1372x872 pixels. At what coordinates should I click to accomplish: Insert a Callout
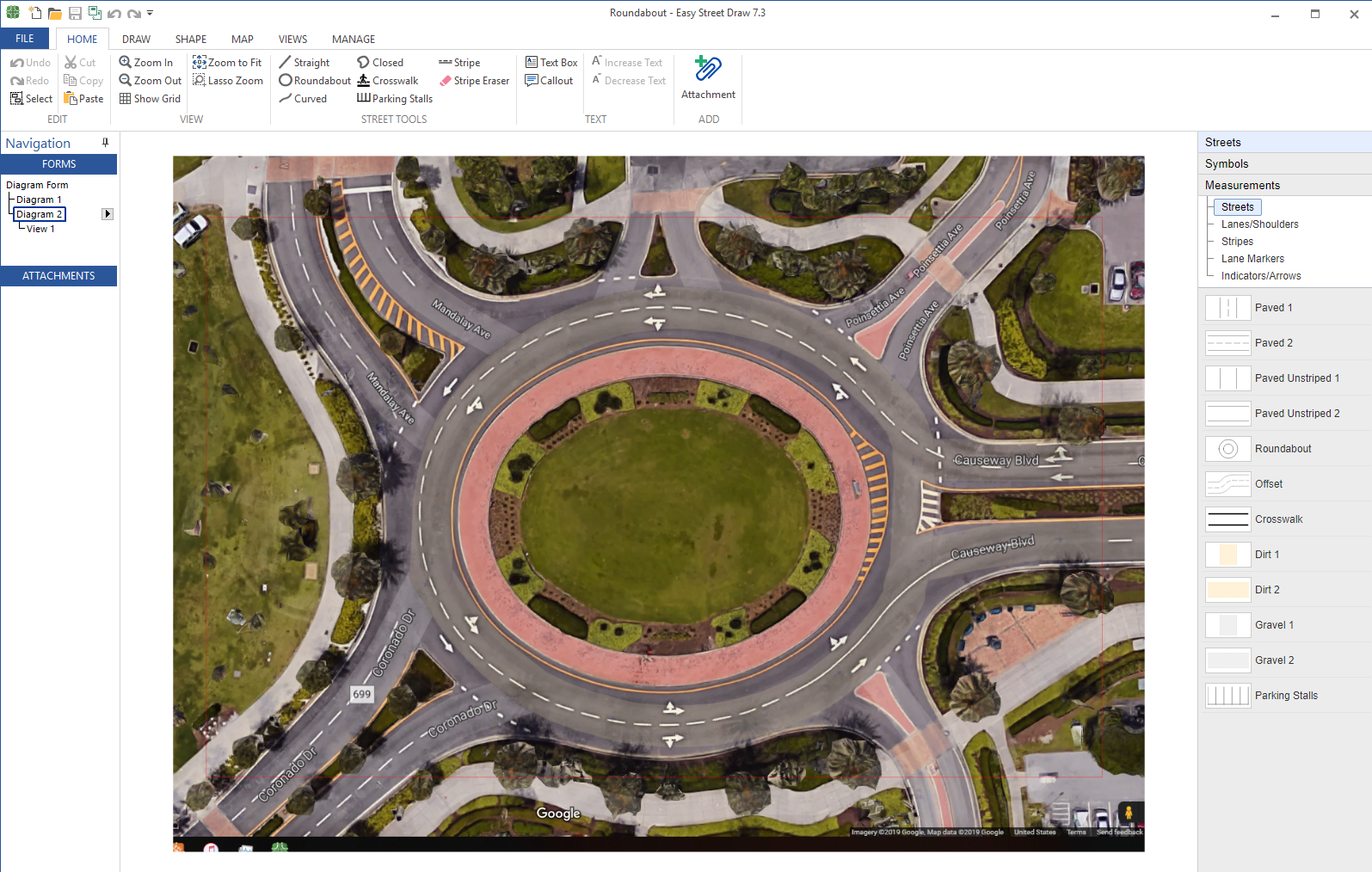pyautogui.click(x=549, y=81)
